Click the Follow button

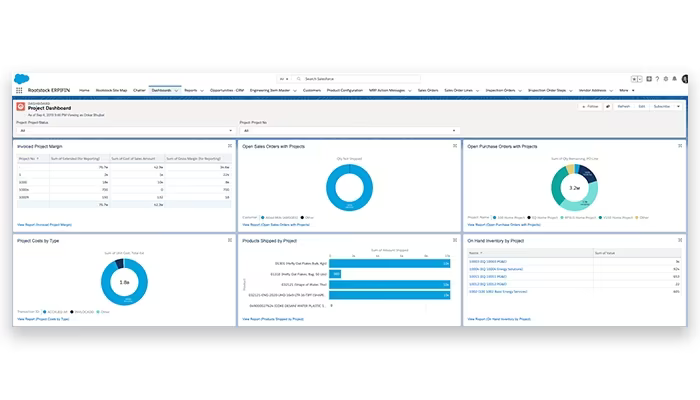pos(590,107)
